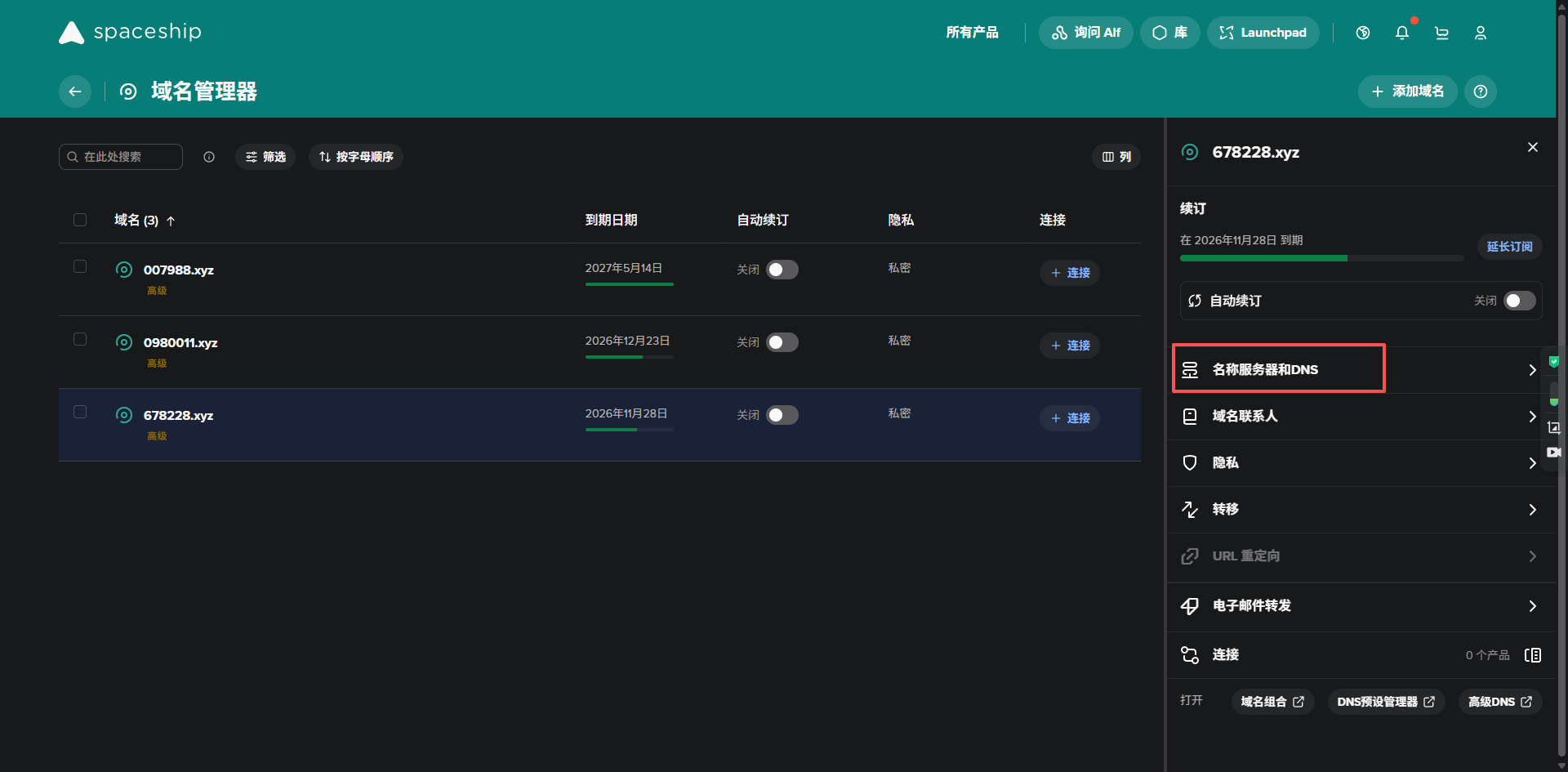Click the connection panel layout icon
Viewport: 1568px width, 772px height.
point(1533,655)
